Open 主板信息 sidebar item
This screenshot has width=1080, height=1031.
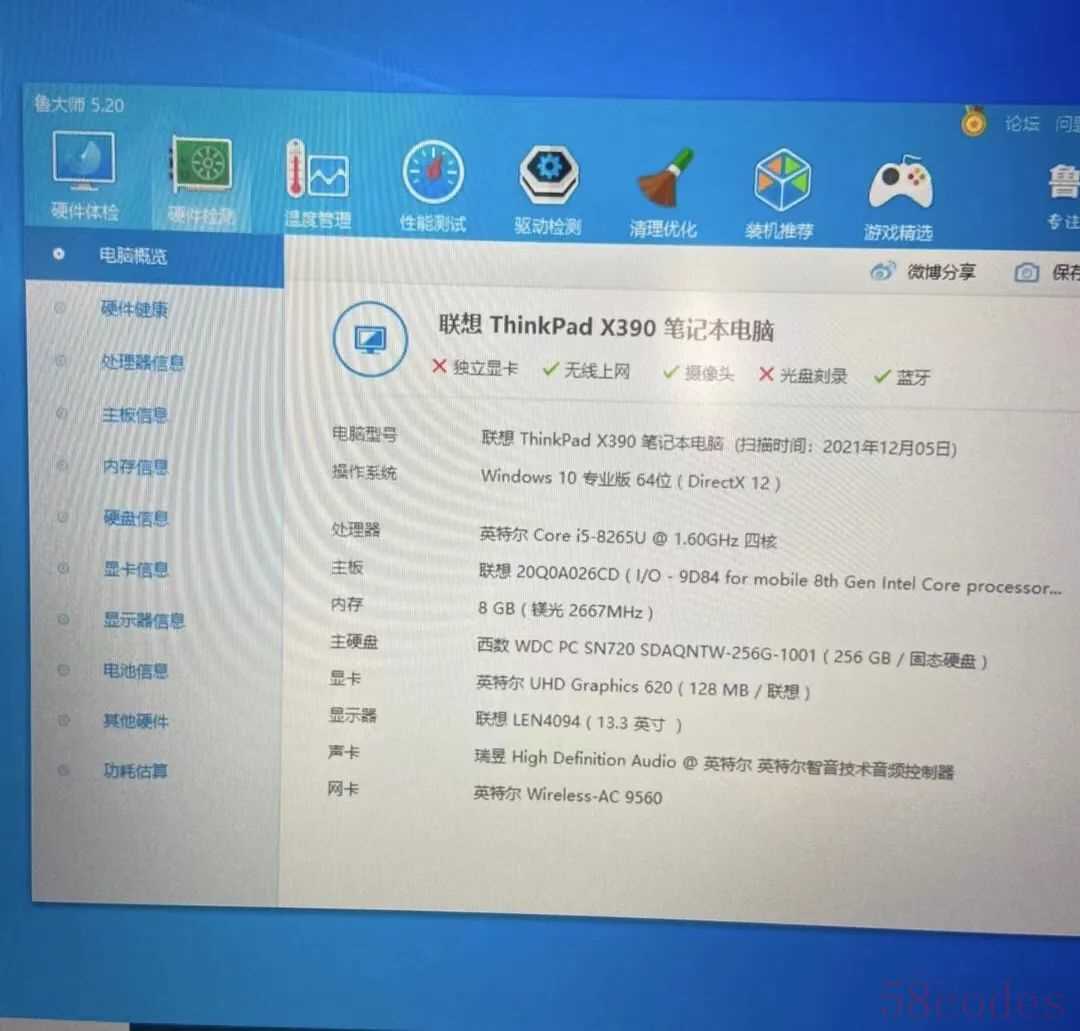click(x=135, y=415)
